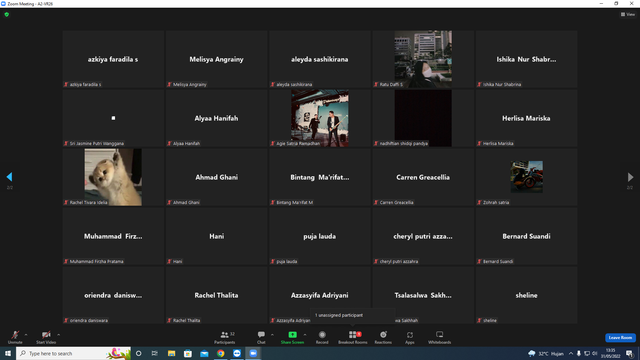Expand the chat options arrow
The width and height of the screenshot is (640, 360).
pyautogui.click(x=272, y=335)
